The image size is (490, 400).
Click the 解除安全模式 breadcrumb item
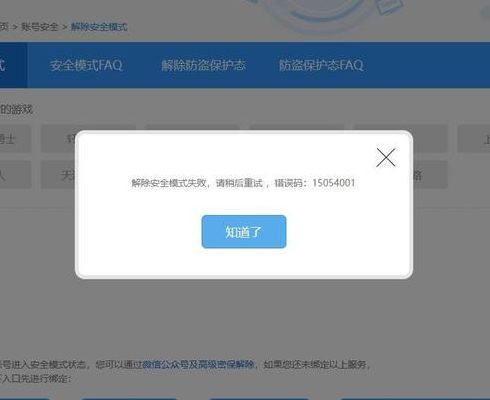pyautogui.click(x=99, y=27)
